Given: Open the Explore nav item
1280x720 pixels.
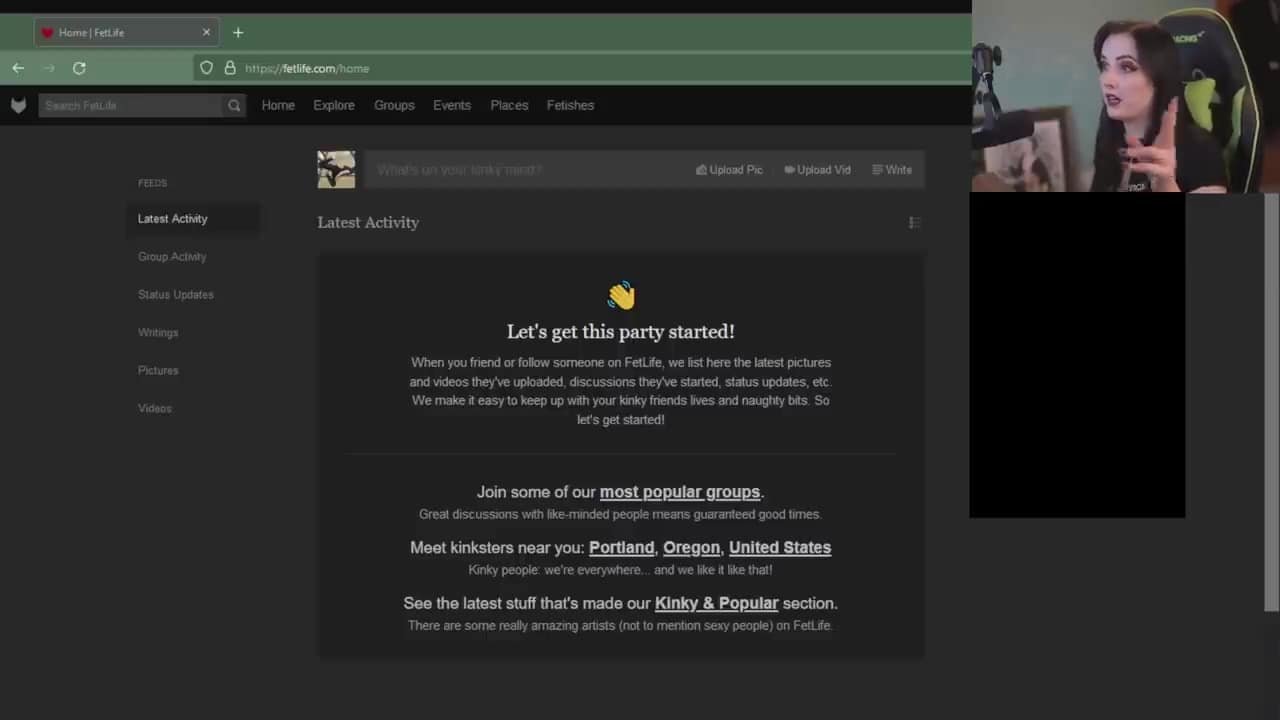Looking at the screenshot, I should (x=334, y=105).
